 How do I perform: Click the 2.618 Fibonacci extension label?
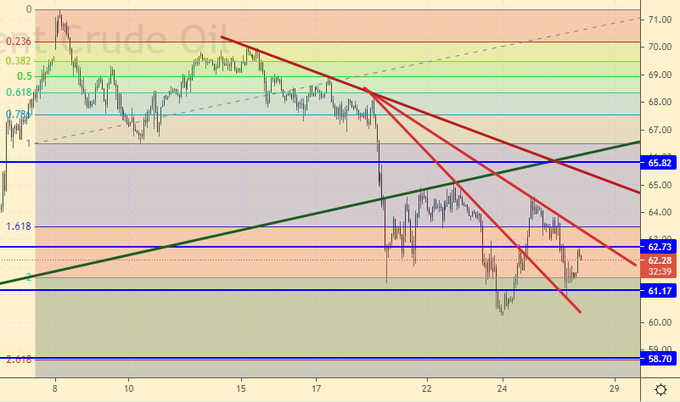(x=17, y=358)
